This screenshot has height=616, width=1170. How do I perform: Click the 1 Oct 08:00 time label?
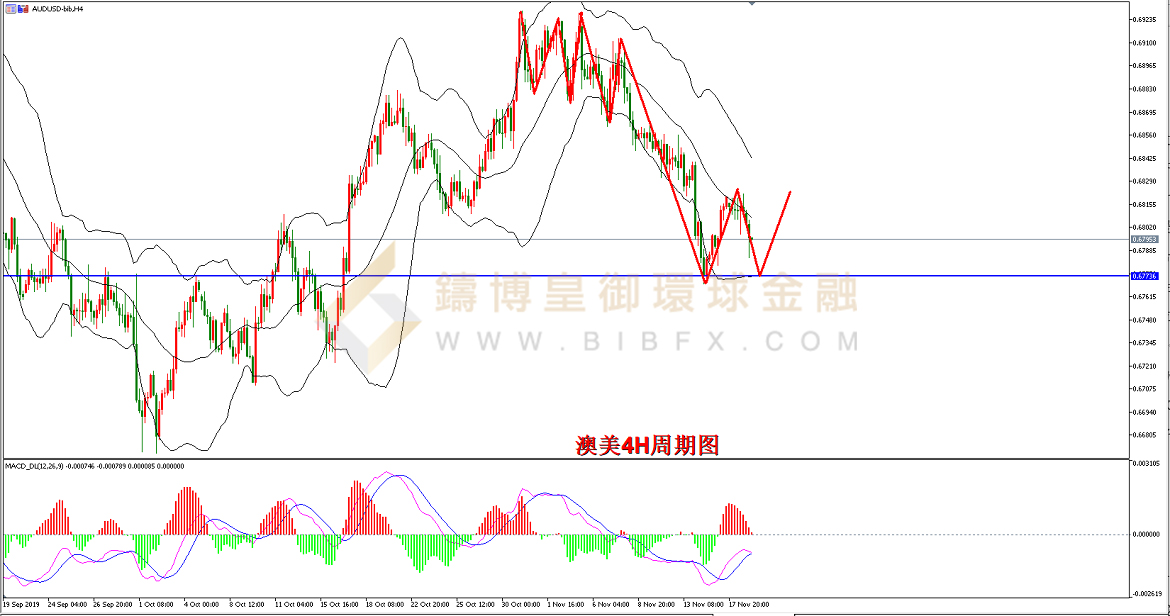pyautogui.click(x=159, y=604)
